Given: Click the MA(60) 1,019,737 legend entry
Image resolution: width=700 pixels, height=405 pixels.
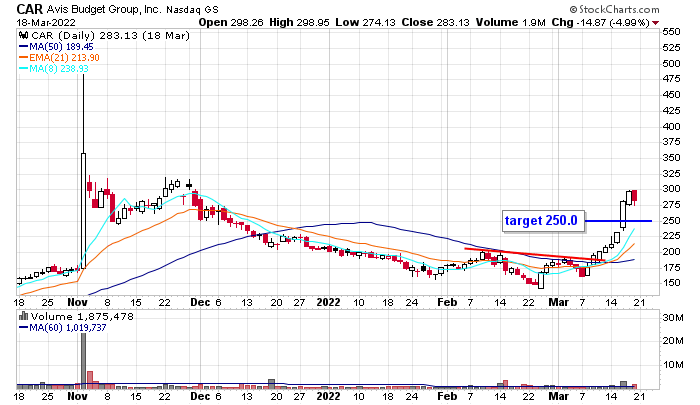Looking at the screenshot, I should 62,327.
